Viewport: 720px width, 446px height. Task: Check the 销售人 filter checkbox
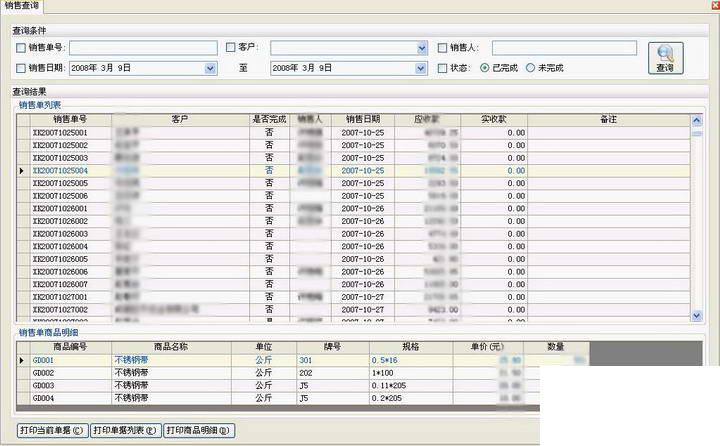pyautogui.click(x=442, y=48)
